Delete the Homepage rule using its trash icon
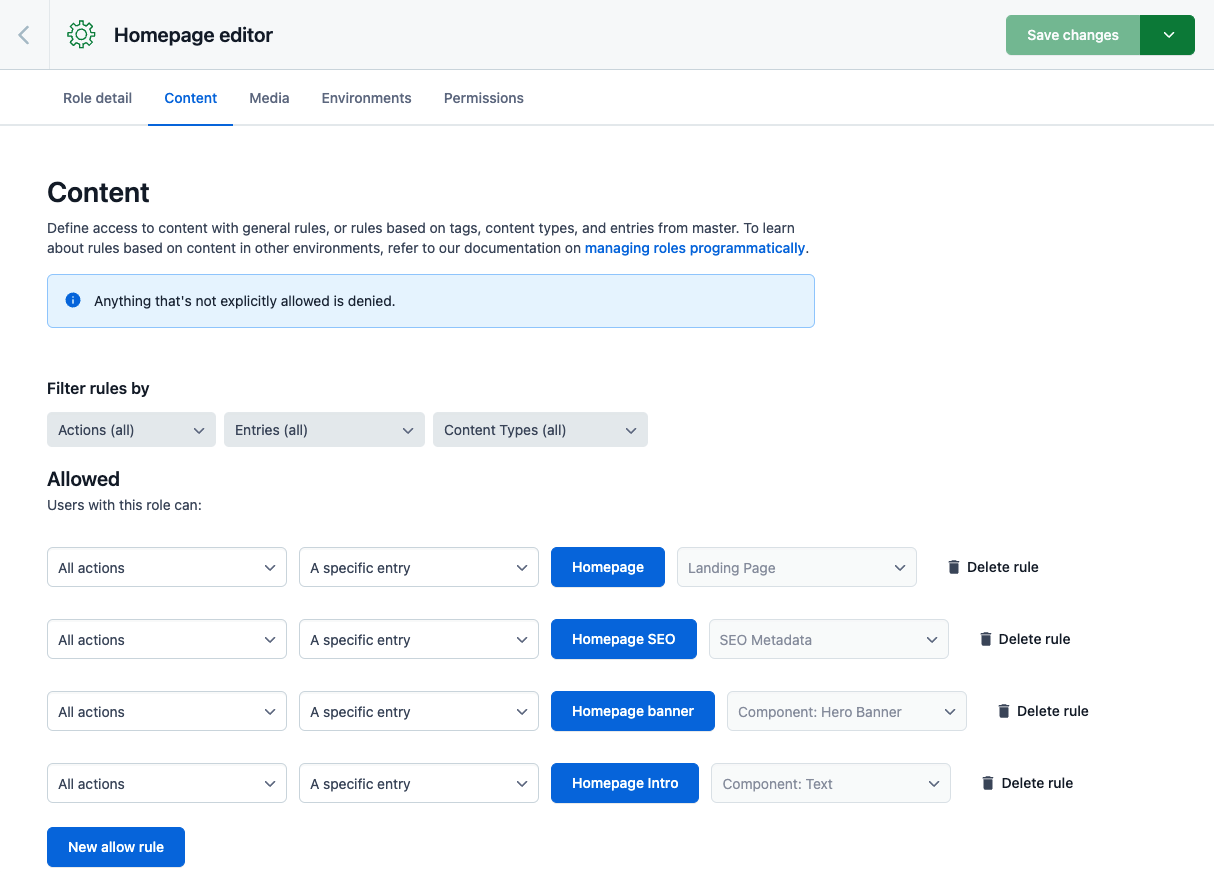The height and width of the screenshot is (875, 1214). [953, 566]
